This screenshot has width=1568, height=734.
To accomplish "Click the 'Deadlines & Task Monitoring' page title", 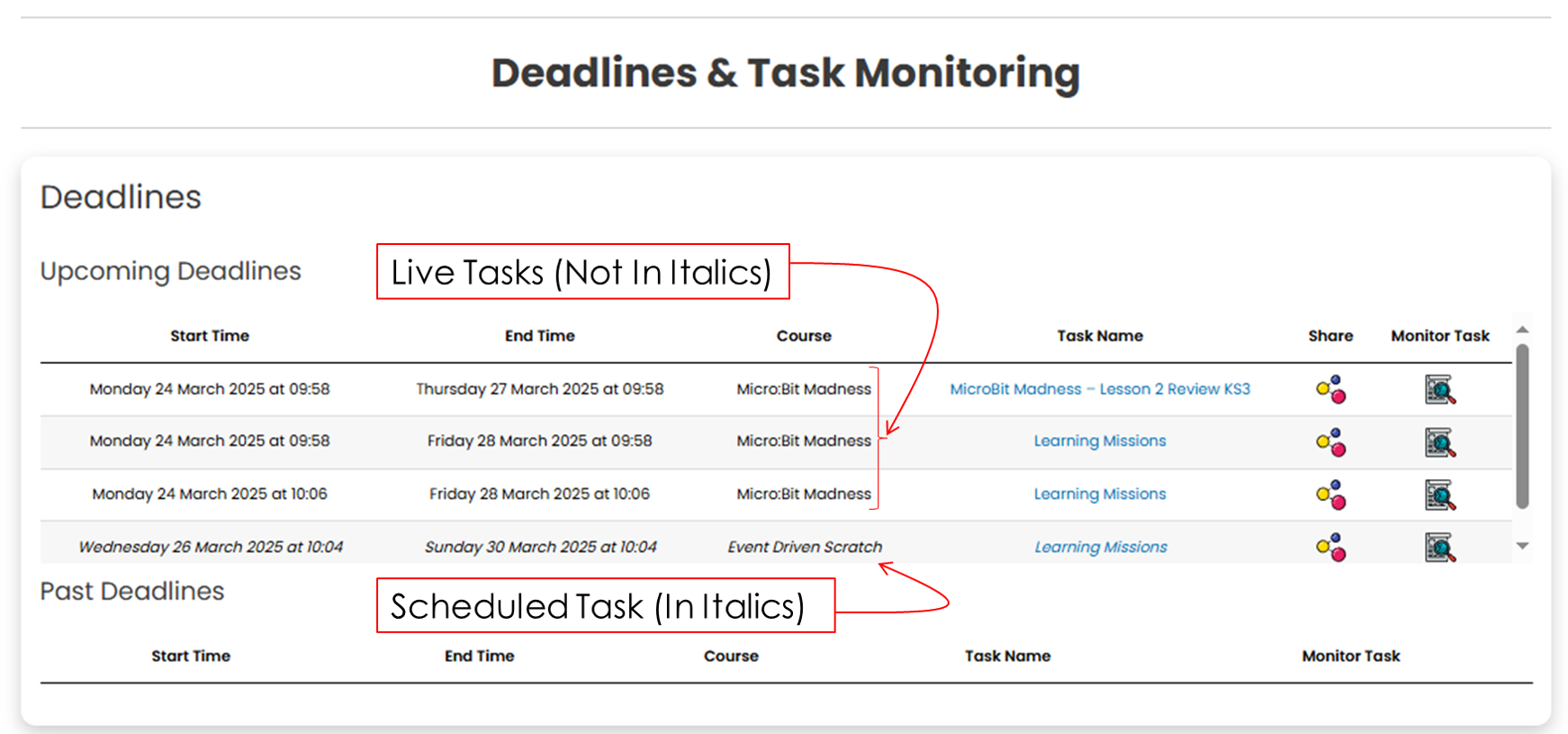I will (x=785, y=73).
